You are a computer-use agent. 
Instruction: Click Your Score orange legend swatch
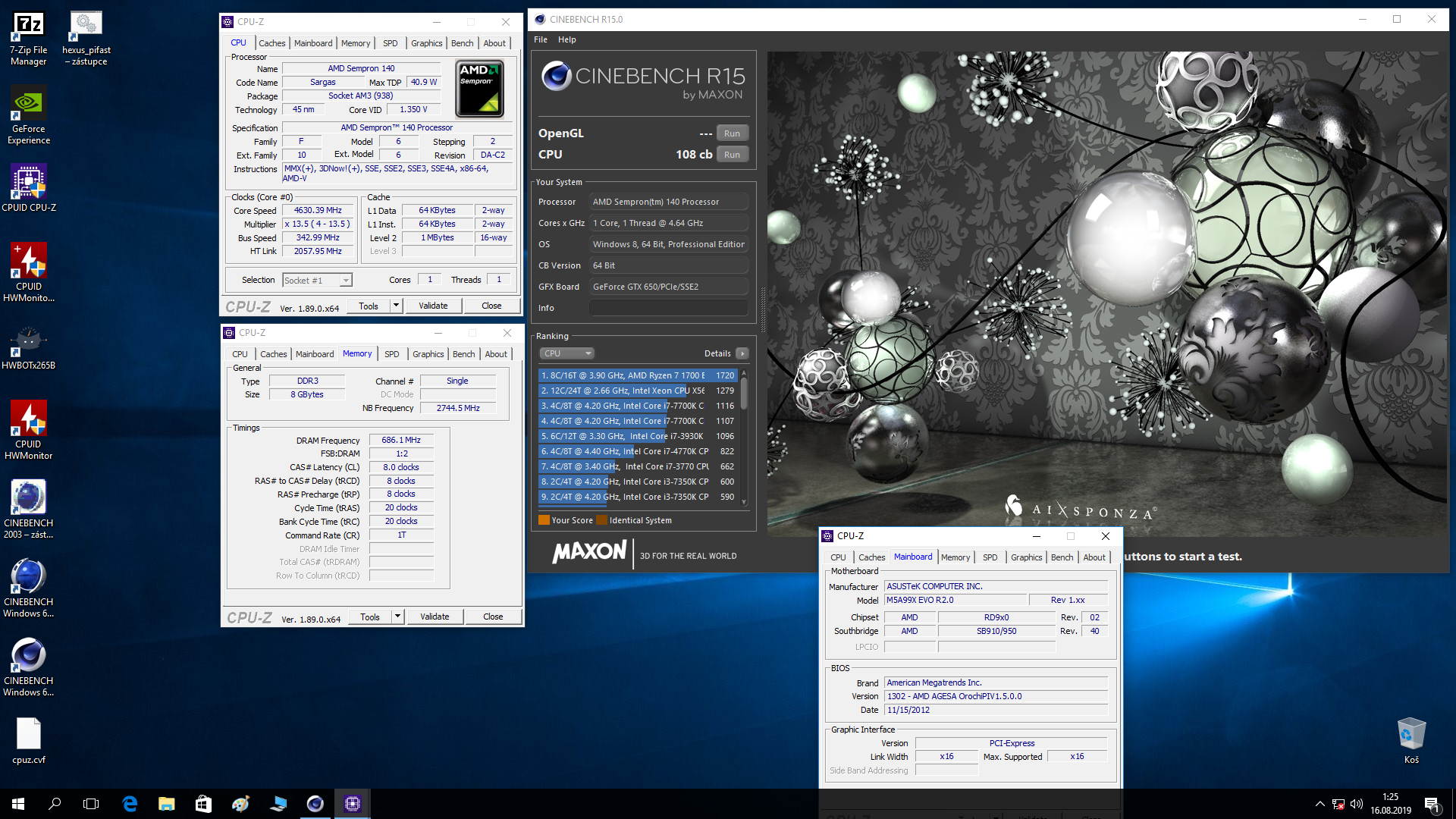(x=544, y=520)
